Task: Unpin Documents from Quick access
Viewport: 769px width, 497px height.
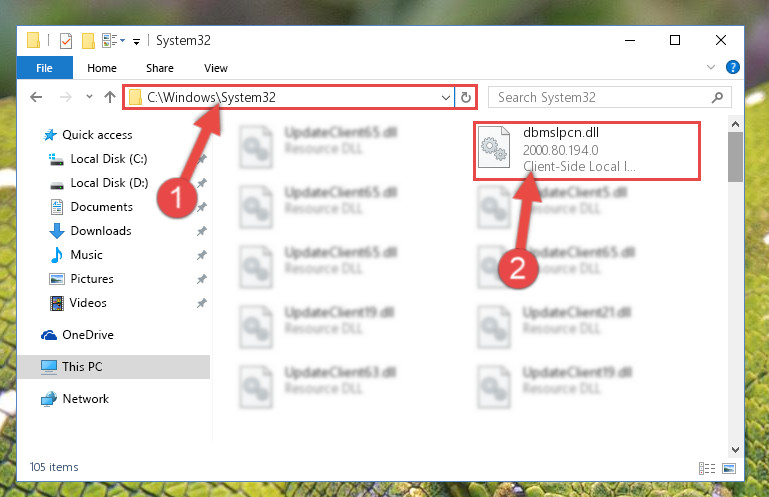Action: (202, 207)
